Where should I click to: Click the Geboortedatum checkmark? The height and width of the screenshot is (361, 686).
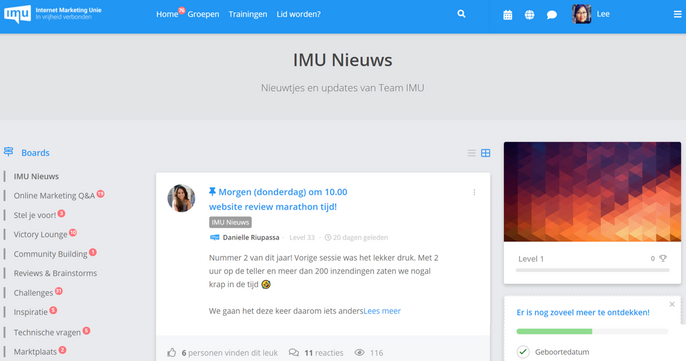(x=523, y=351)
